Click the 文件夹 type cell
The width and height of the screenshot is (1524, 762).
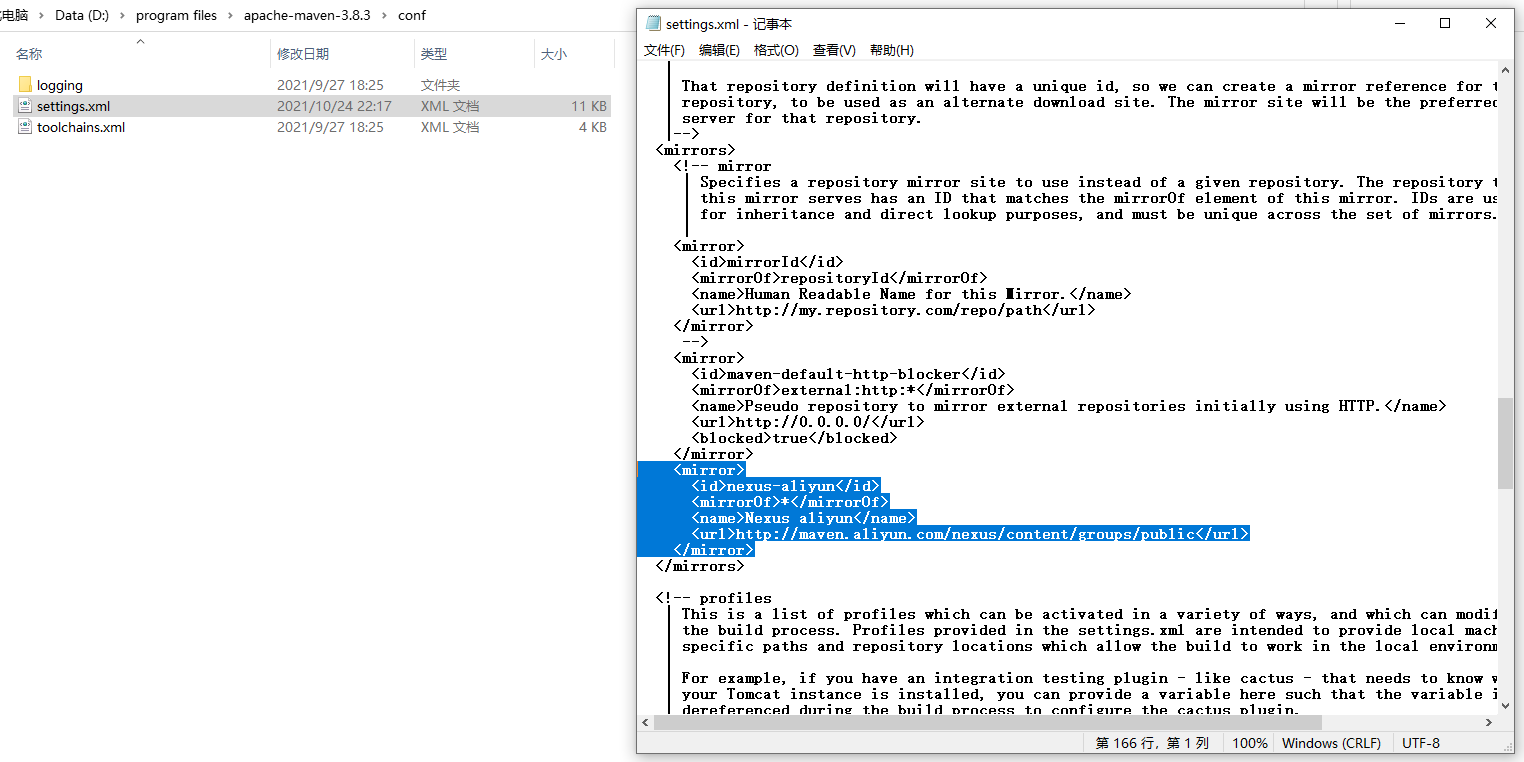tap(441, 85)
